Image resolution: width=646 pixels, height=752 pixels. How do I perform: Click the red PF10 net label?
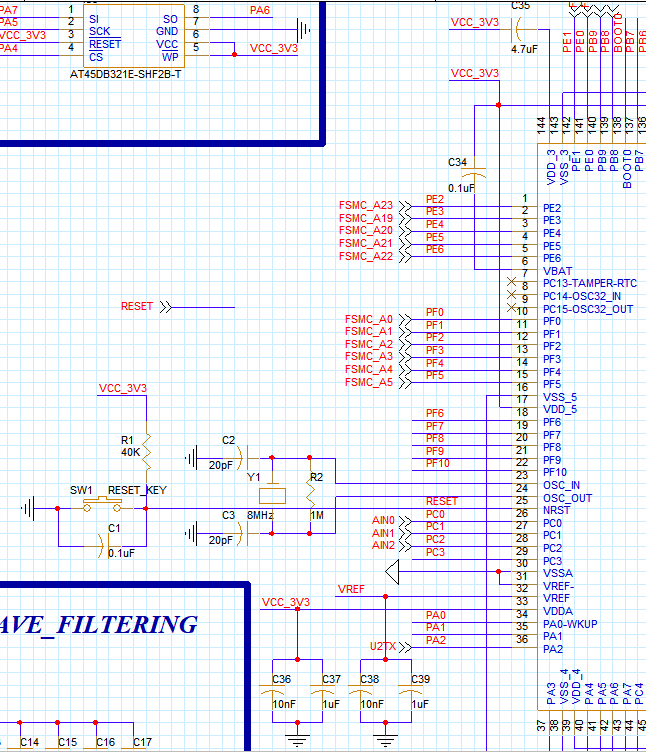coord(438,463)
